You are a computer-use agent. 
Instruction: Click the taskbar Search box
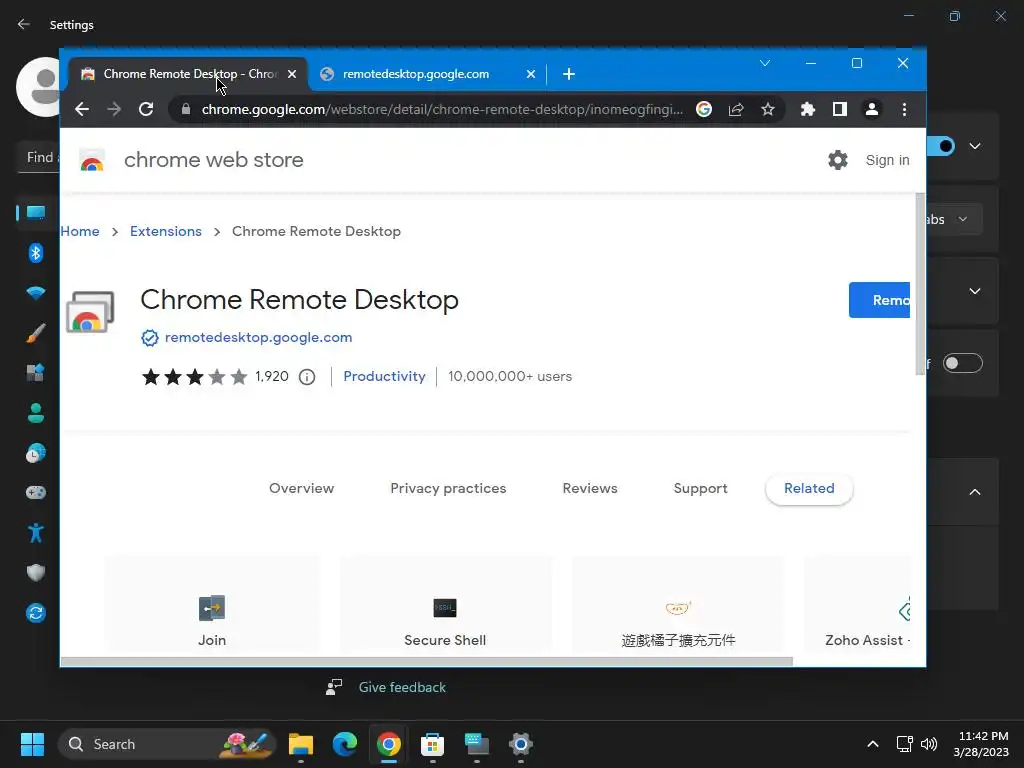click(167, 744)
